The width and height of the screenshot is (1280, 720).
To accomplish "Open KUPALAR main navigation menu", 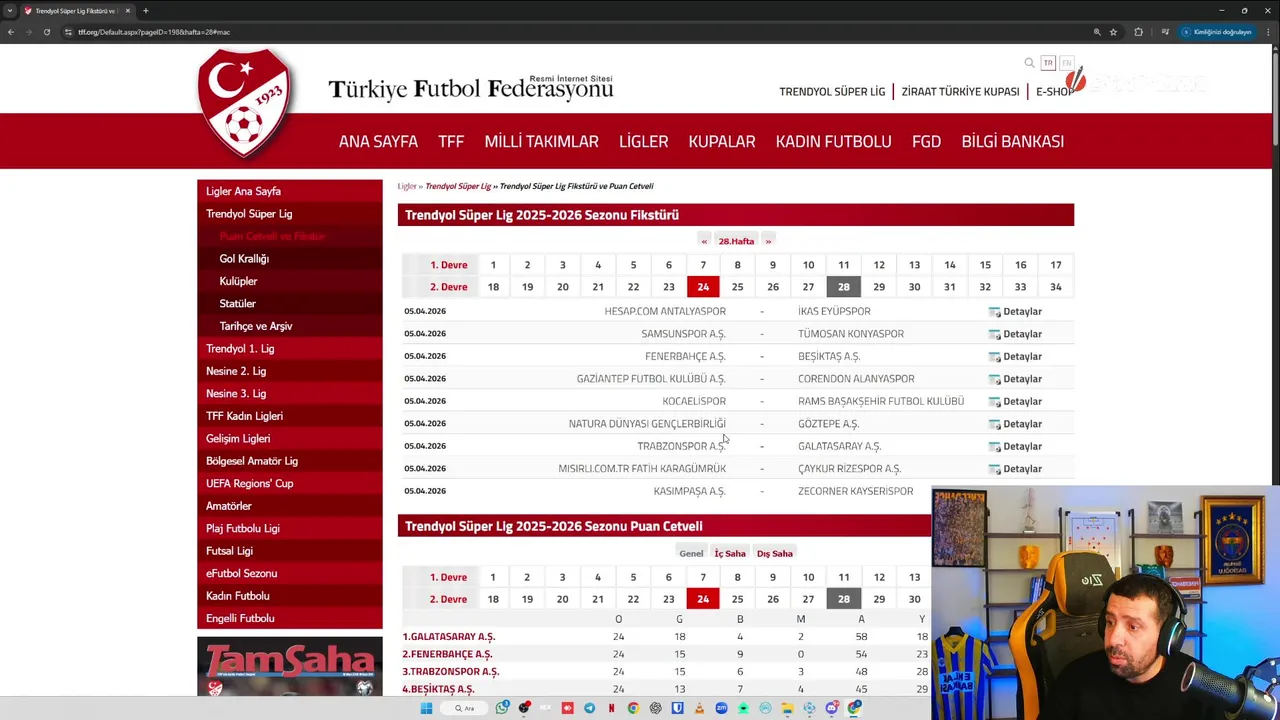I will (722, 141).
